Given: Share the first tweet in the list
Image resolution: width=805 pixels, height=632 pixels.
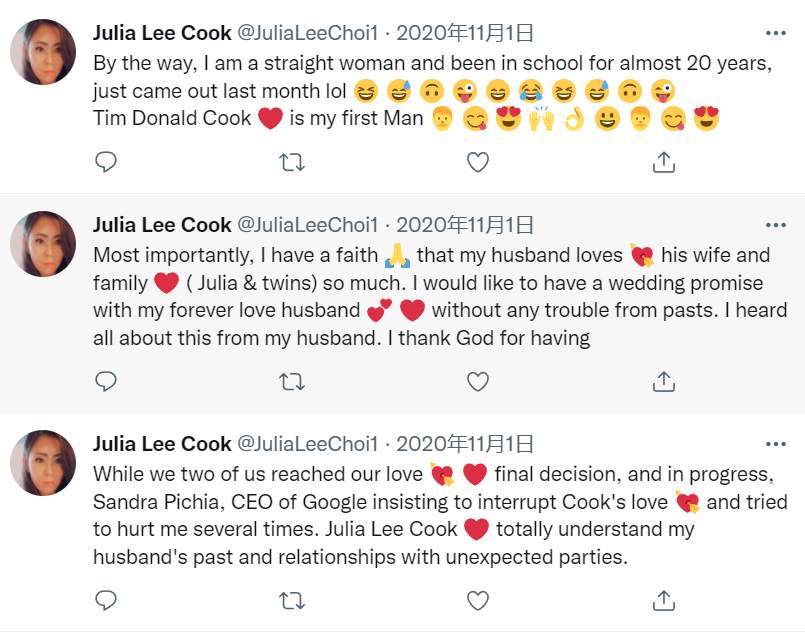Looking at the screenshot, I should point(664,161).
